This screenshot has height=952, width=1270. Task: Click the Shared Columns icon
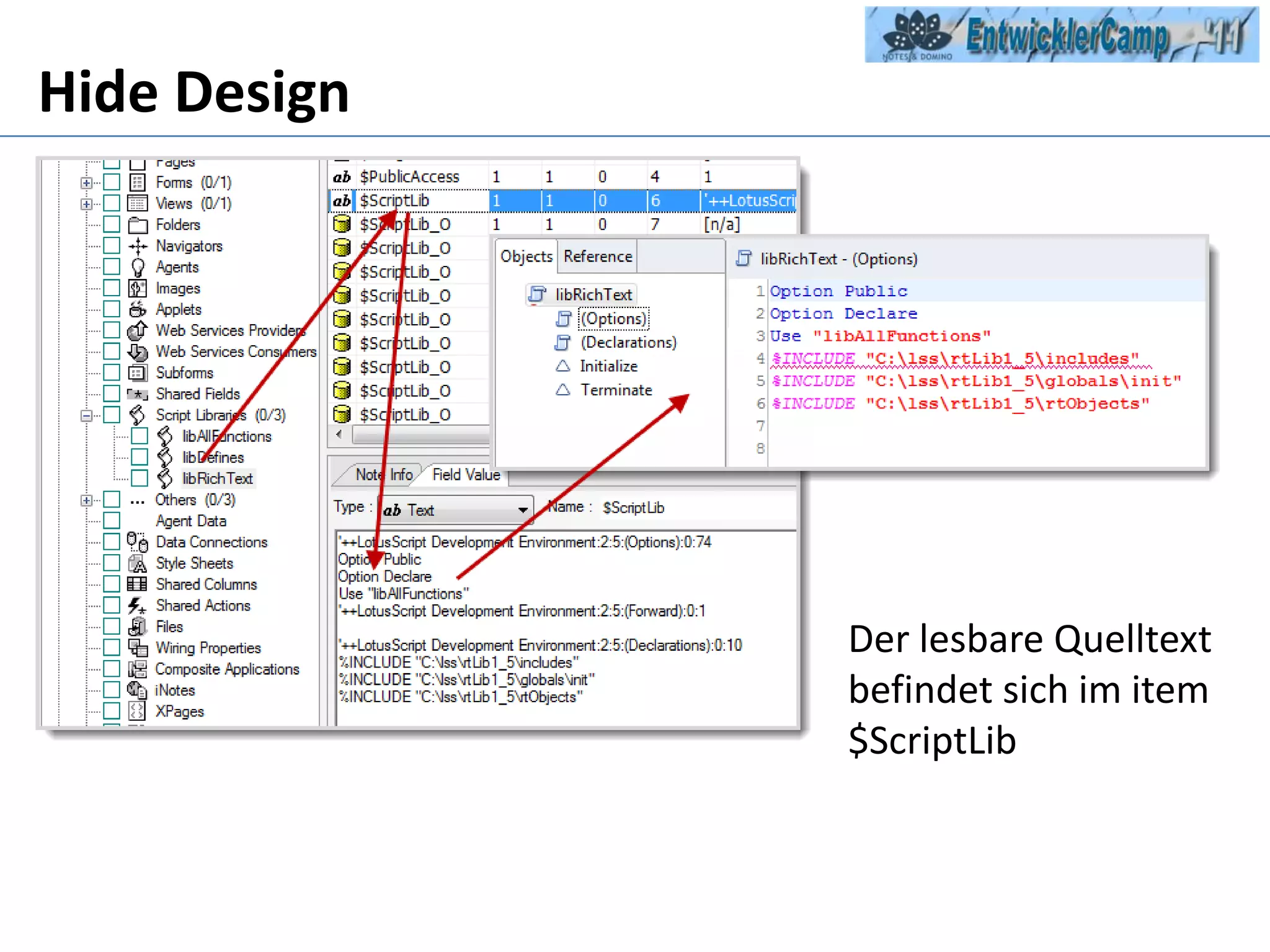[138, 584]
